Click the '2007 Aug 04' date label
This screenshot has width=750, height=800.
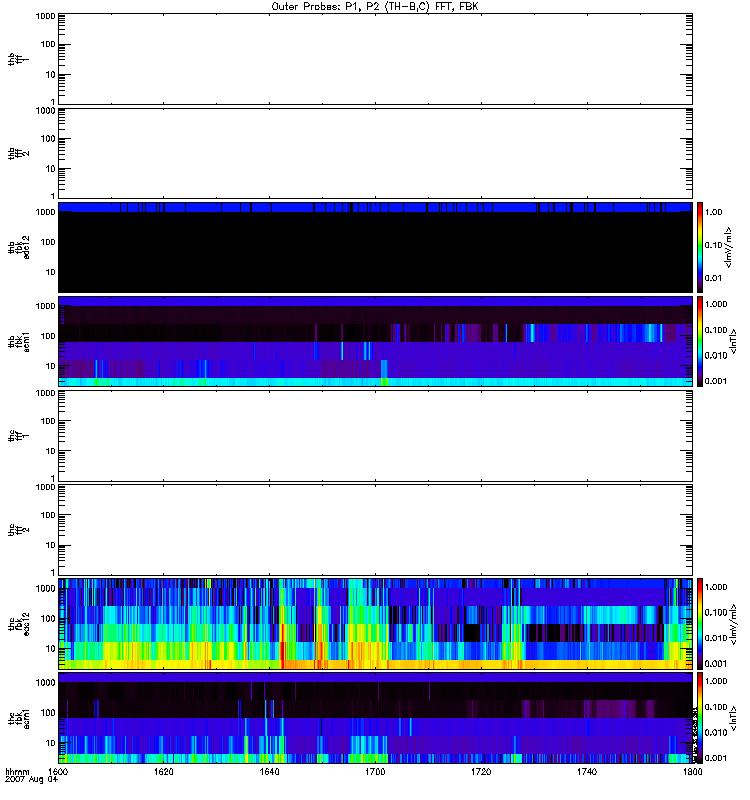(31, 780)
